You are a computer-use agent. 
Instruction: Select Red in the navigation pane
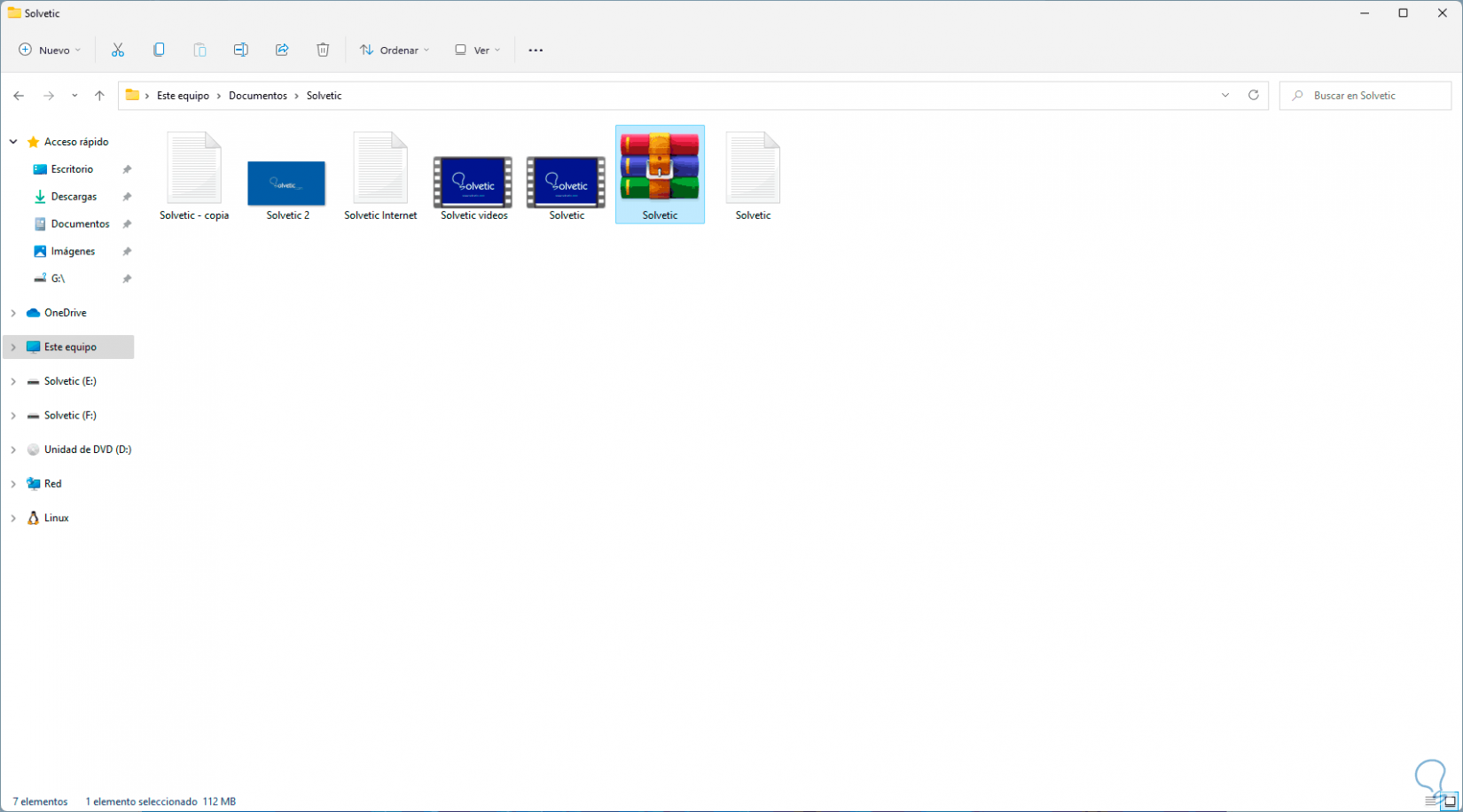[x=52, y=484]
